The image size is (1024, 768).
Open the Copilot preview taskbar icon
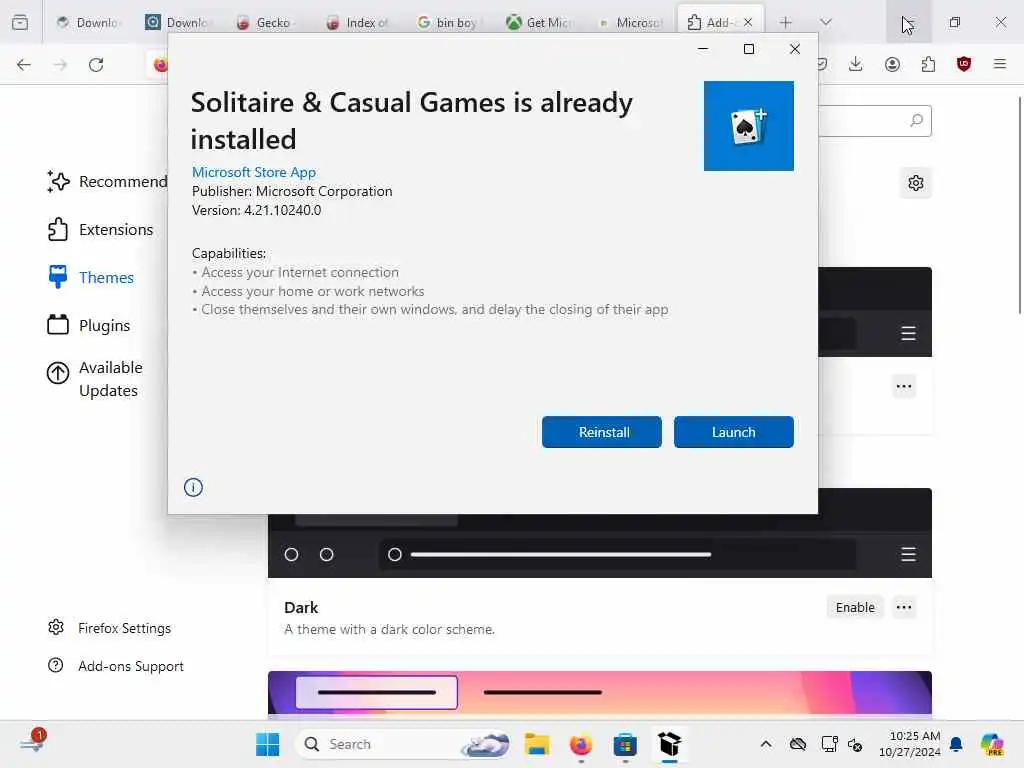click(992, 744)
